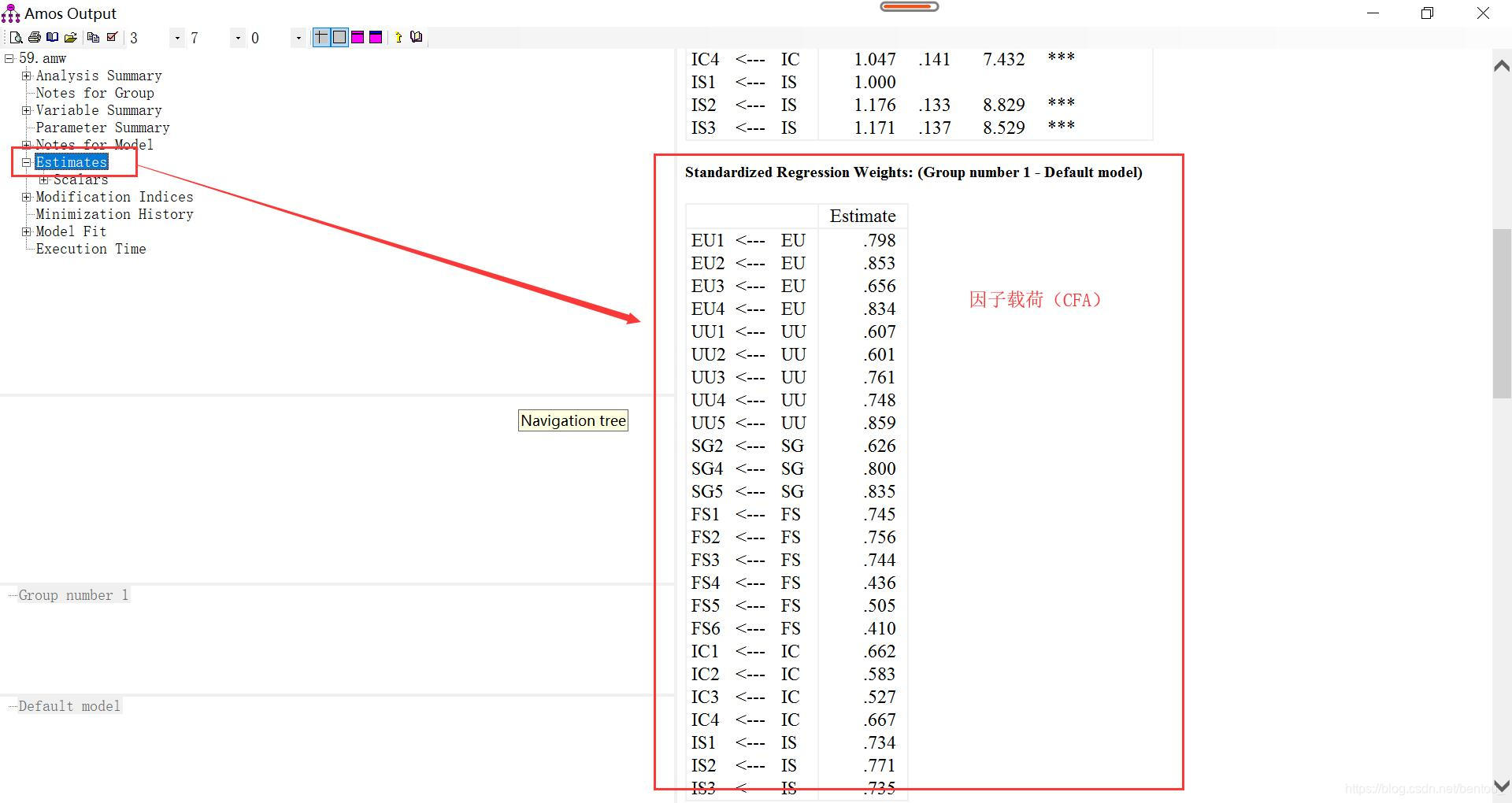Click the vertical scrollbar thumb

[x=1502, y=313]
